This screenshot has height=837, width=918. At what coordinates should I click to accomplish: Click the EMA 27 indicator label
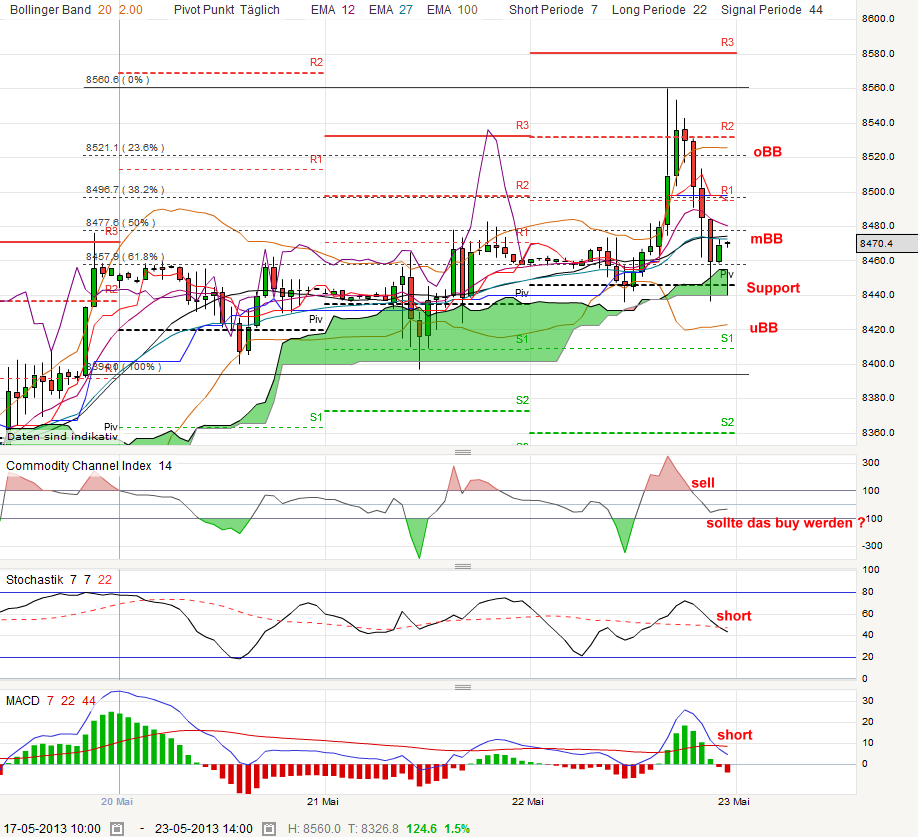(391, 10)
